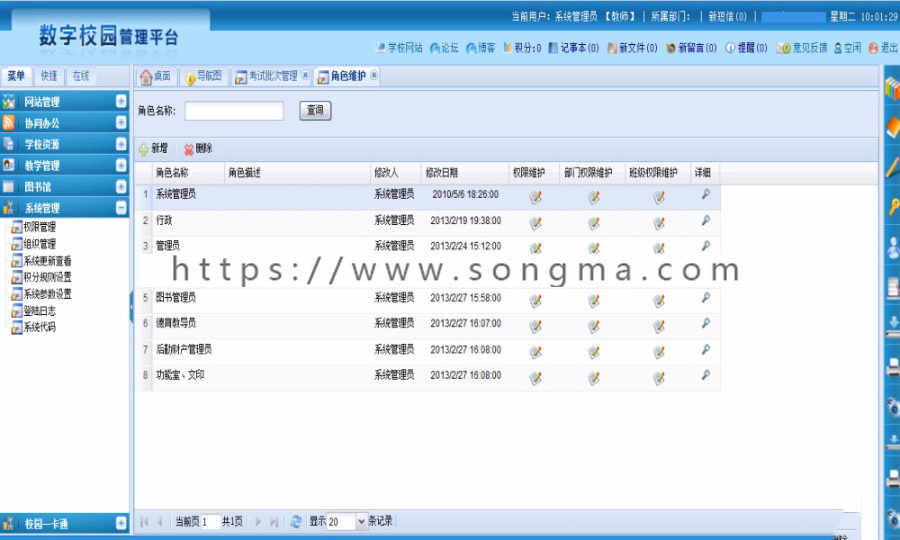Open the 论坛 forum link
Image resolution: width=900 pixels, height=540 pixels.
444,48
